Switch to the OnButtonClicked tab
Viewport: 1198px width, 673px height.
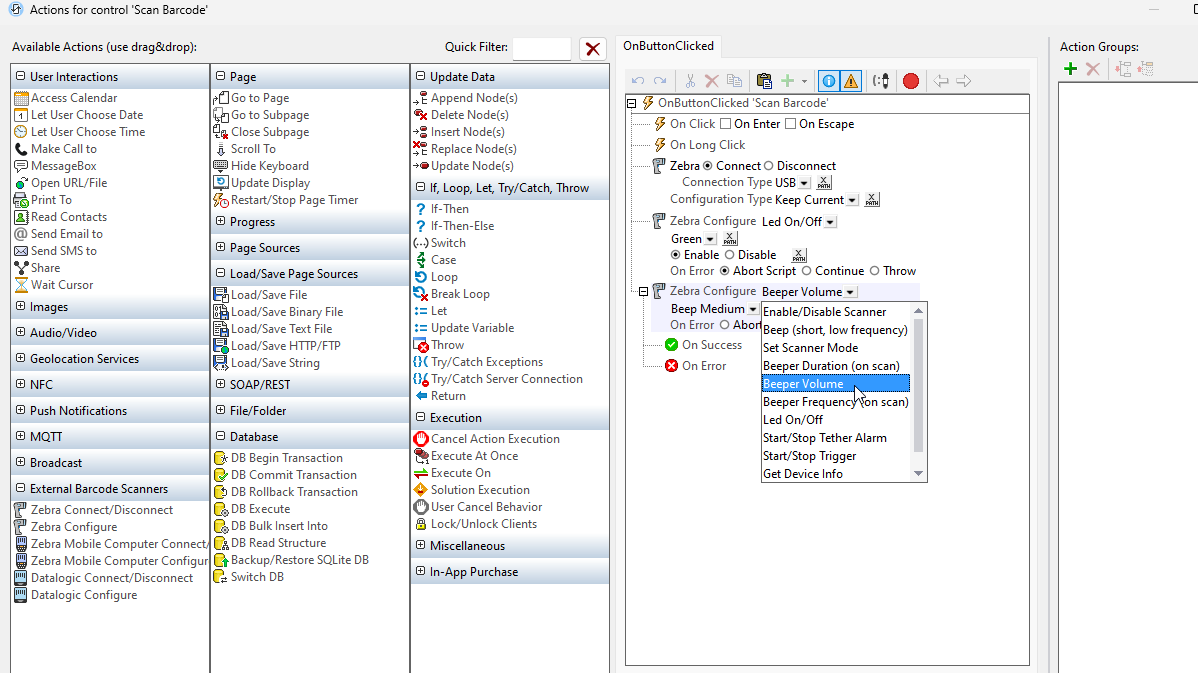[x=669, y=45]
